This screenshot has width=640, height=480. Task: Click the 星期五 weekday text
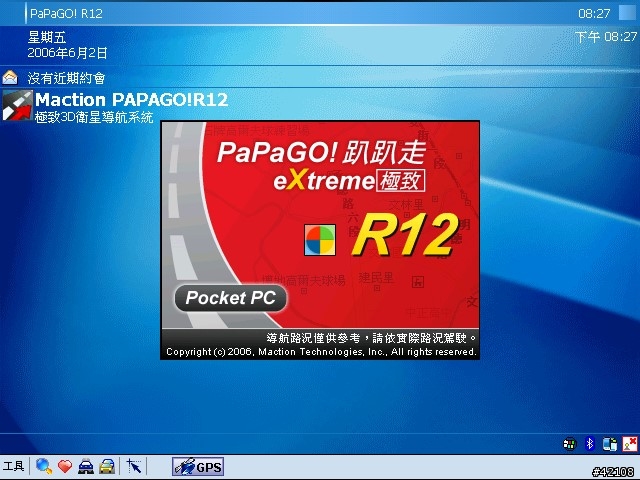coord(47,38)
